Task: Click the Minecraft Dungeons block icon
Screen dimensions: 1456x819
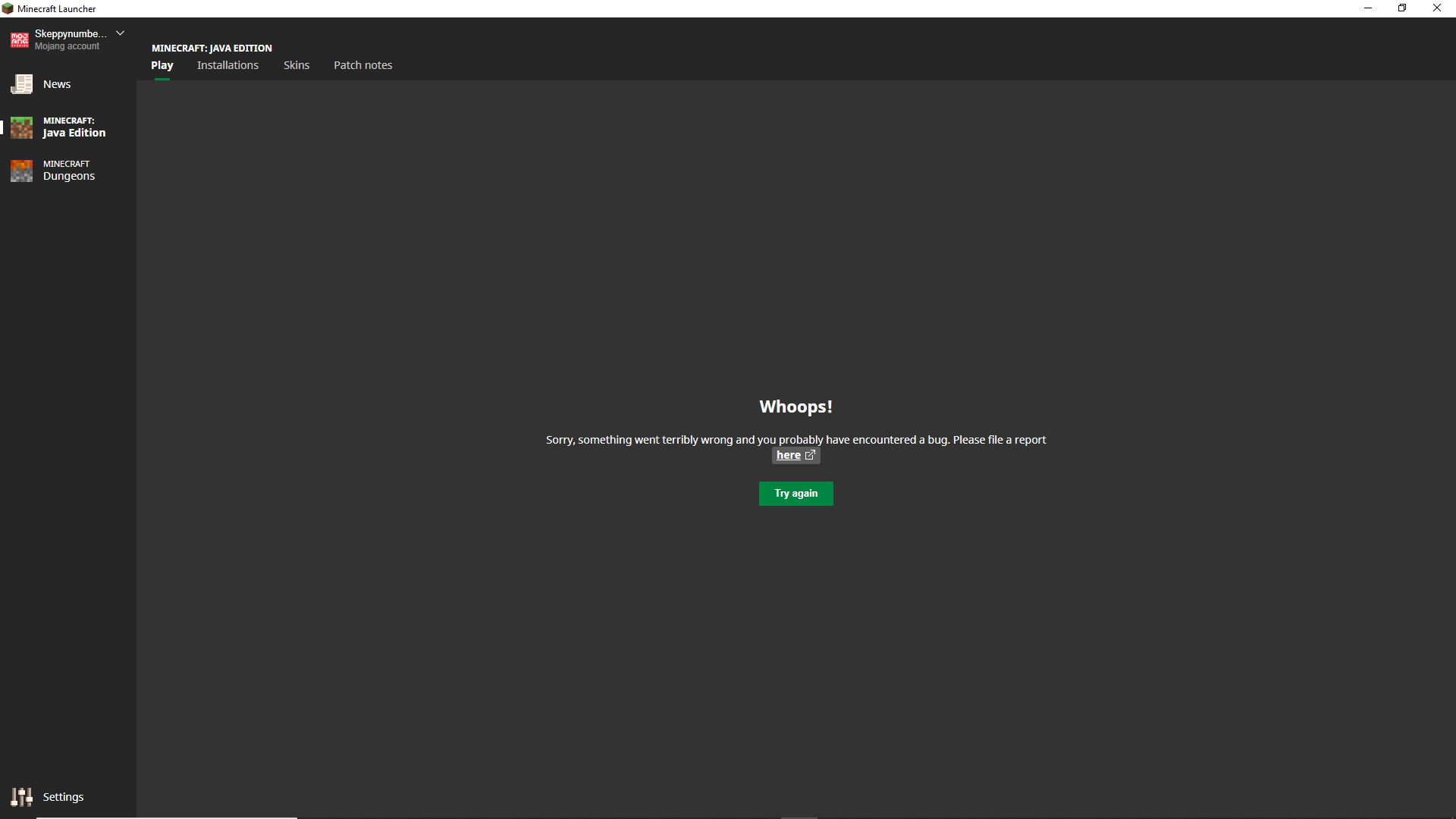Action: click(x=21, y=171)
